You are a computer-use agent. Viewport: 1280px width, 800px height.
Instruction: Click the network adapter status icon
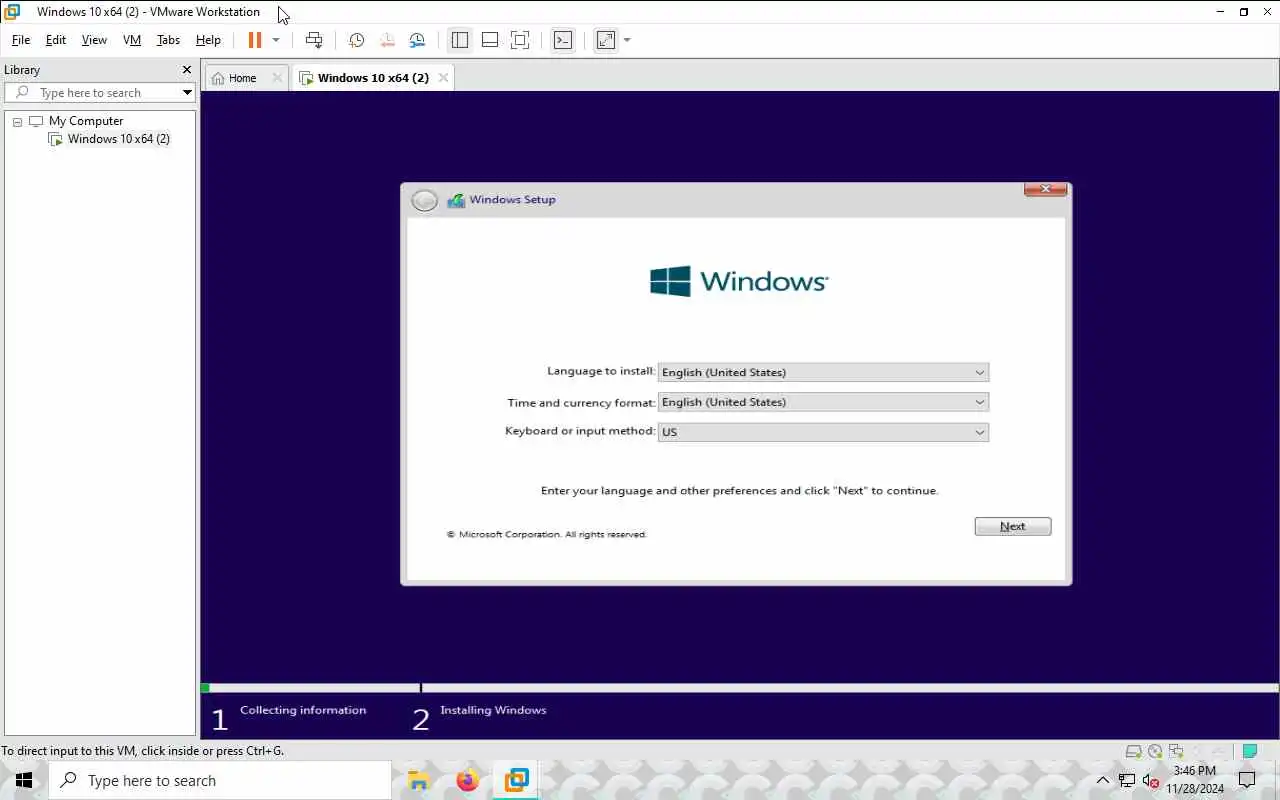1176,751
